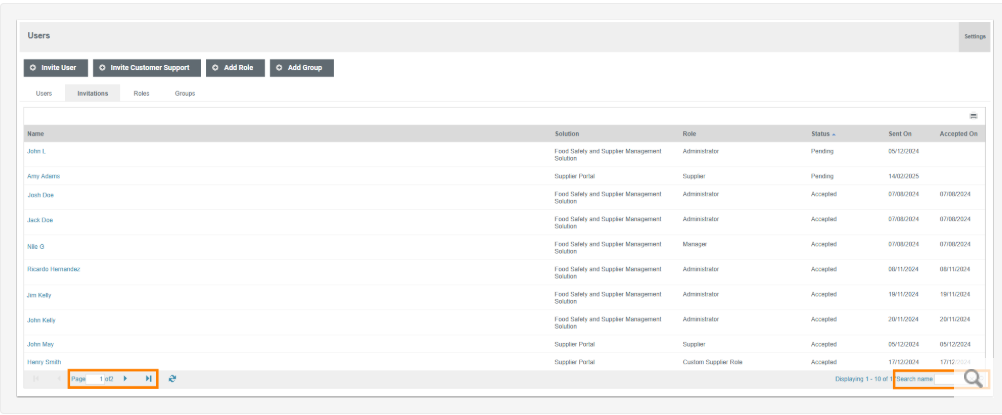Open the grid column options icon
The width and height of the screenshot is (1002, 415).
[x=973, y=116]
